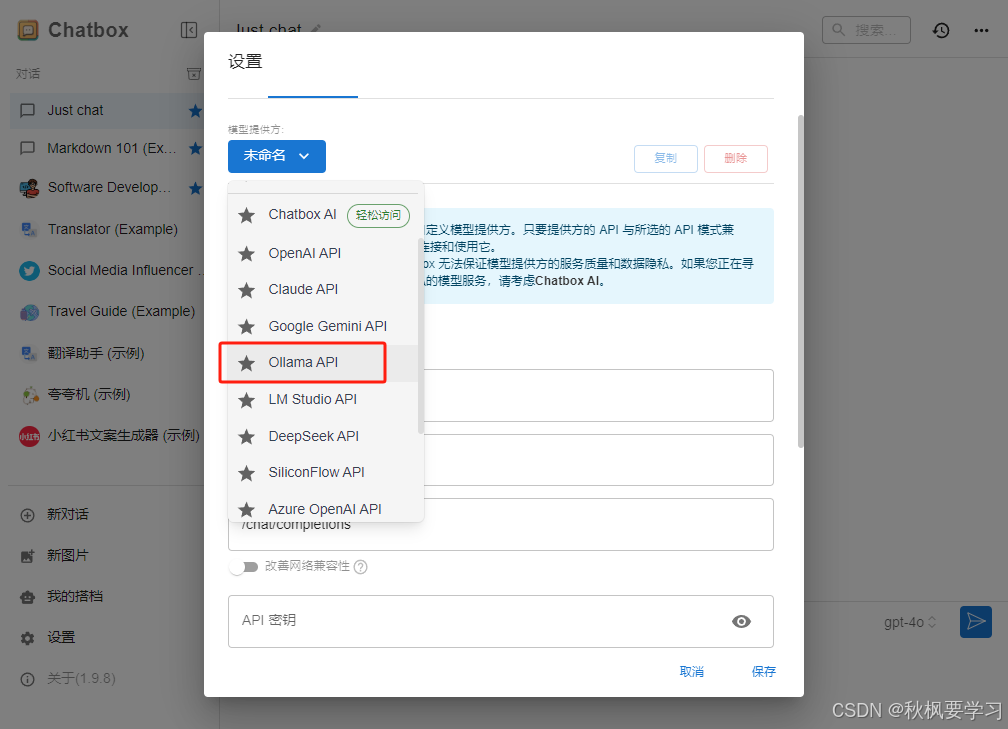
Task: Select Azure OpenAI API from provider list
Action: 323,508
